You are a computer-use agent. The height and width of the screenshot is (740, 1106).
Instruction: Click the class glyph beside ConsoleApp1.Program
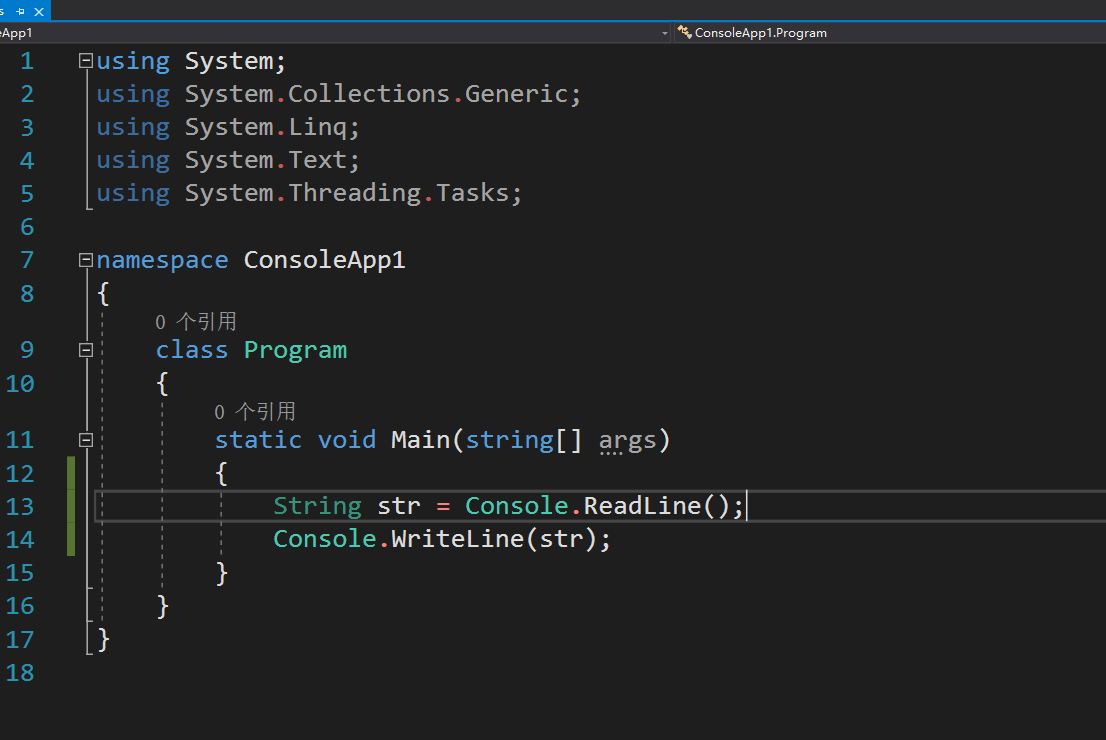(x=686, y=32)
